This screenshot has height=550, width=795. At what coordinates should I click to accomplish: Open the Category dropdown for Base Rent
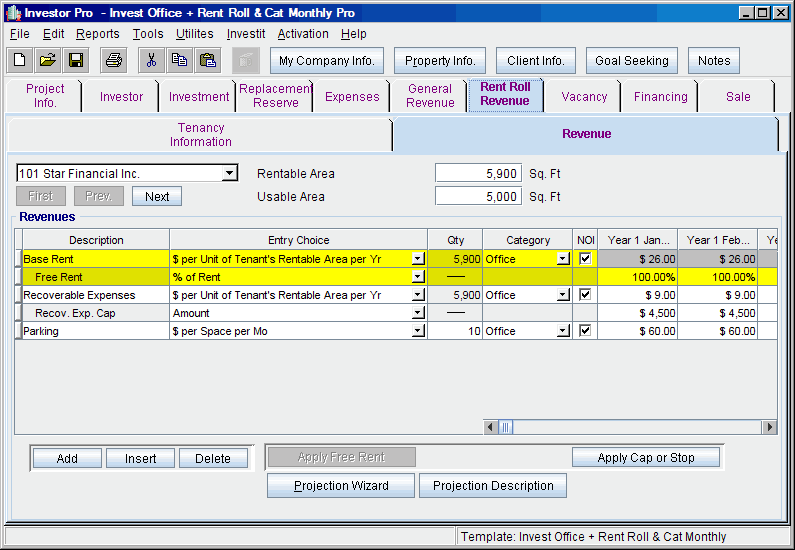click(563, 259)
